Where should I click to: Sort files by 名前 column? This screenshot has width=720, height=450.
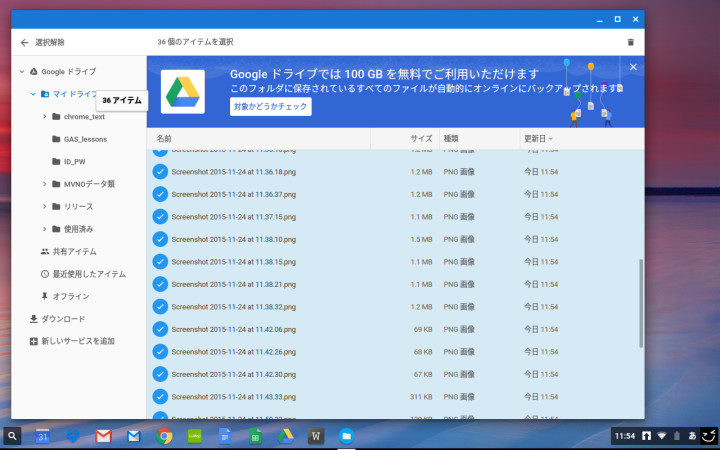[164, 139]
